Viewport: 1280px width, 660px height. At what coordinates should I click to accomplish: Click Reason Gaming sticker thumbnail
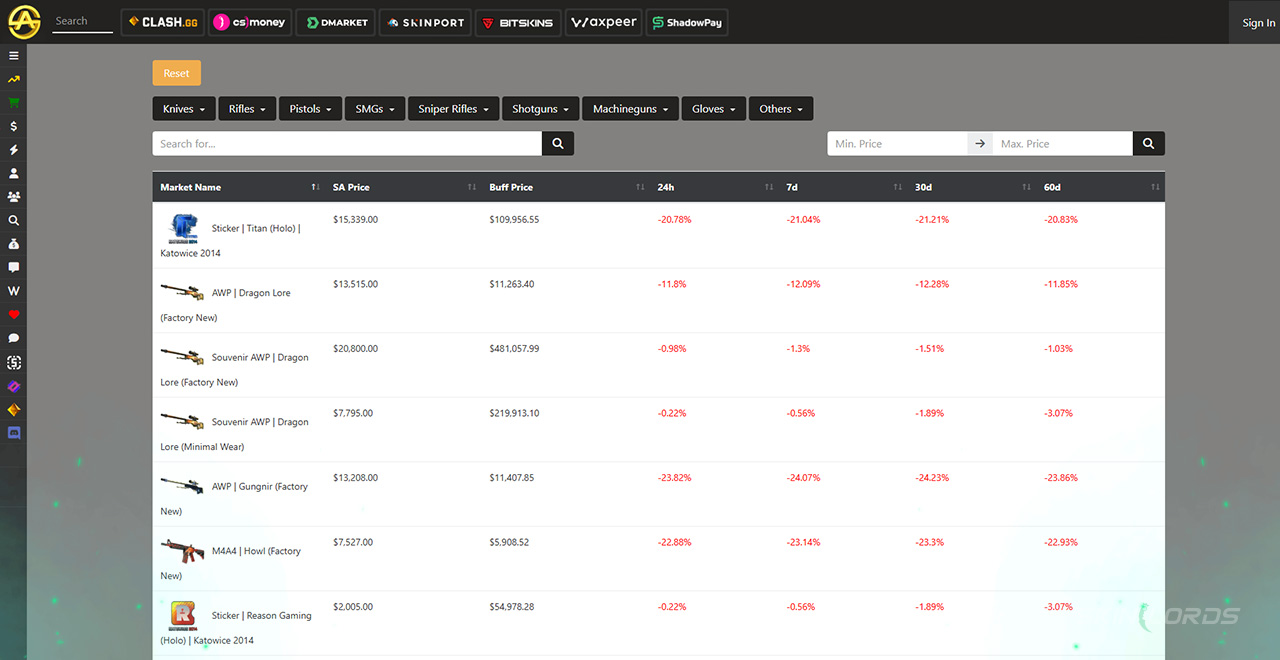182,615
